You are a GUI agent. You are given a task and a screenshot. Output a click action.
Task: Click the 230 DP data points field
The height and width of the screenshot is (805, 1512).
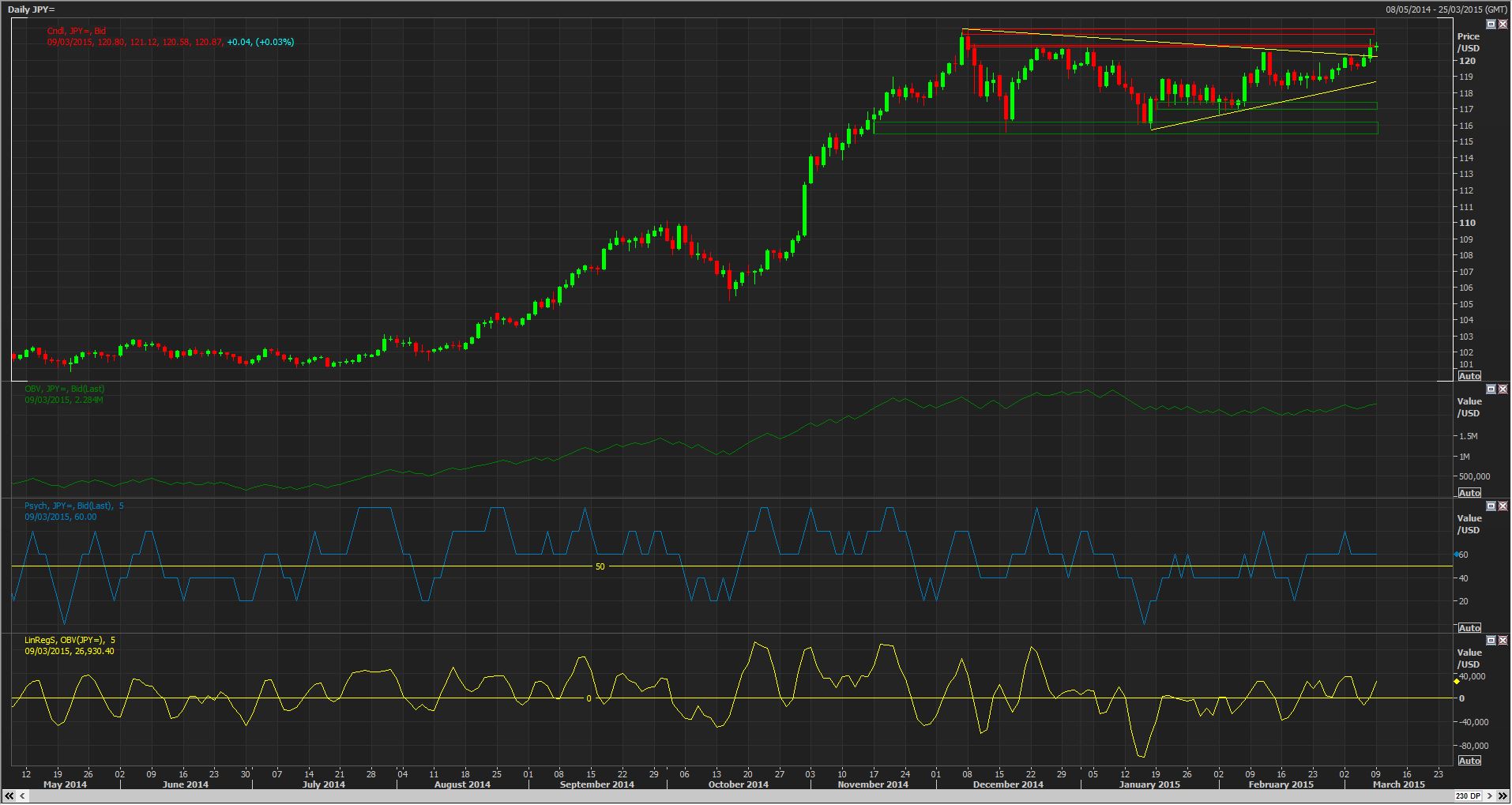click(1470, 796)
